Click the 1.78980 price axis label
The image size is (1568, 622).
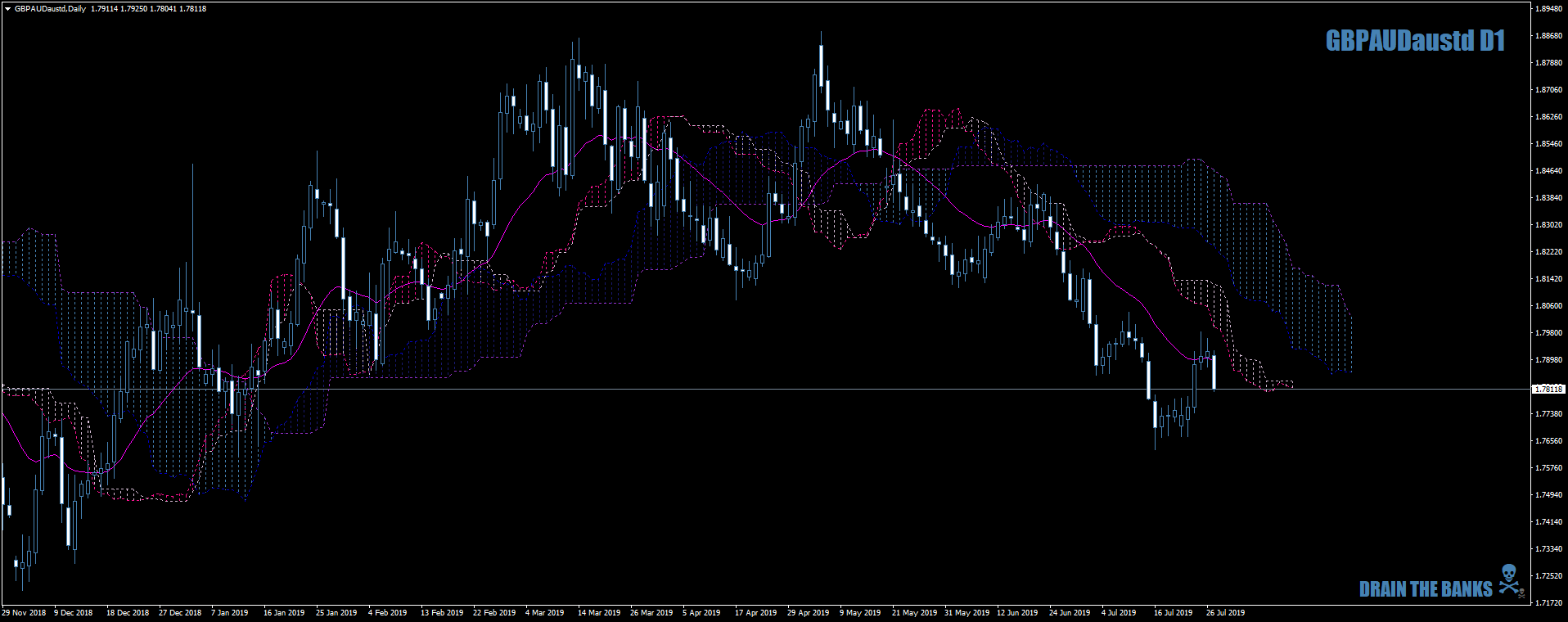[1548, 360]
